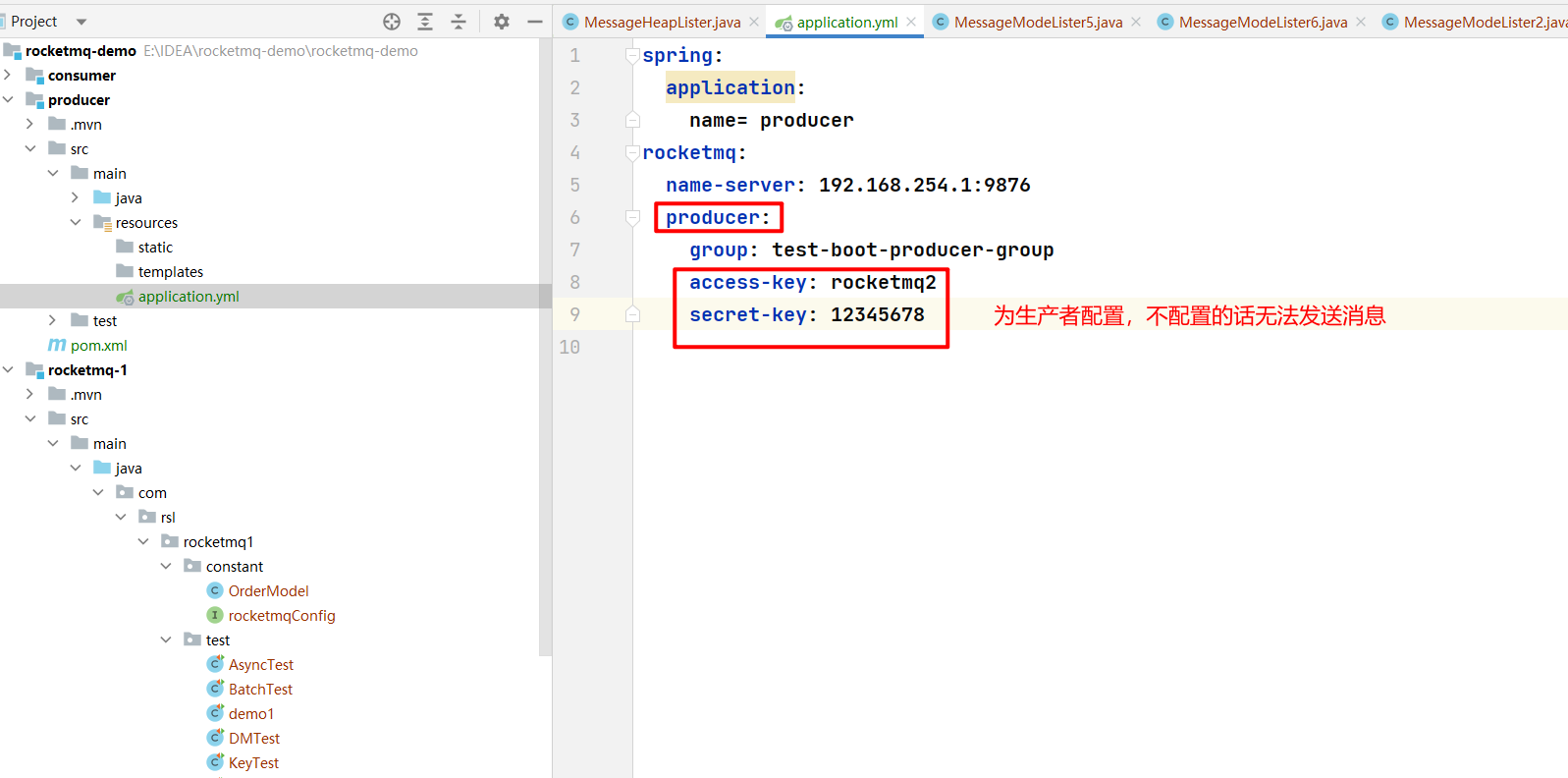Fold the producer block on line 6
This screenshot has height=778, width=1568.
(x=632, y=218)
